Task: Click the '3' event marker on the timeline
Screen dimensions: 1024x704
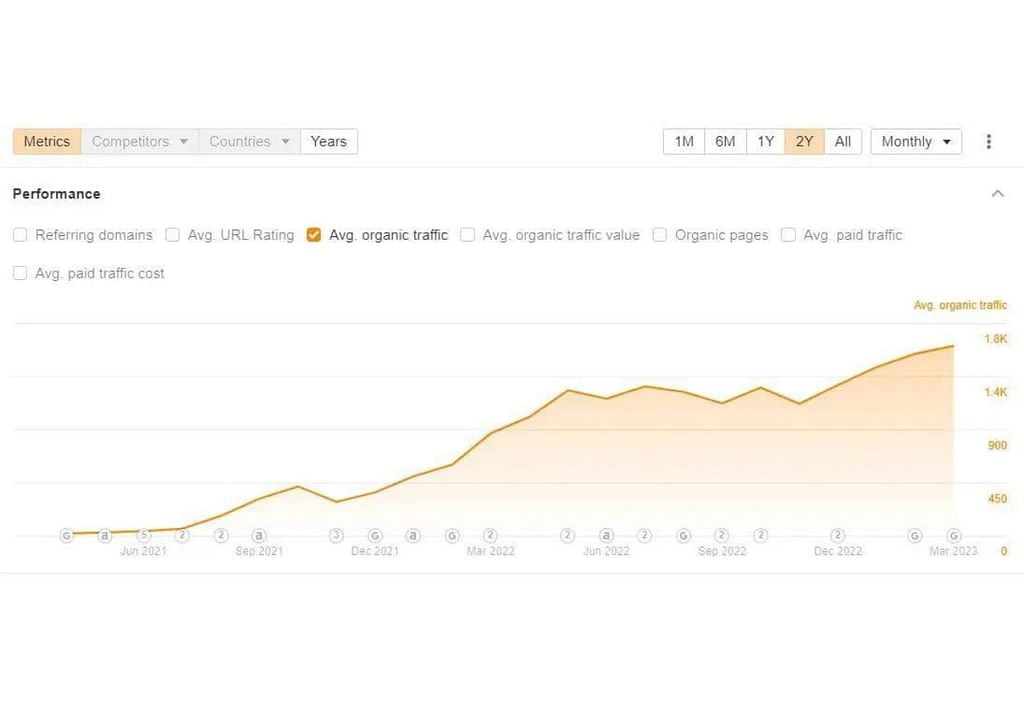Action: coord(336,535)
